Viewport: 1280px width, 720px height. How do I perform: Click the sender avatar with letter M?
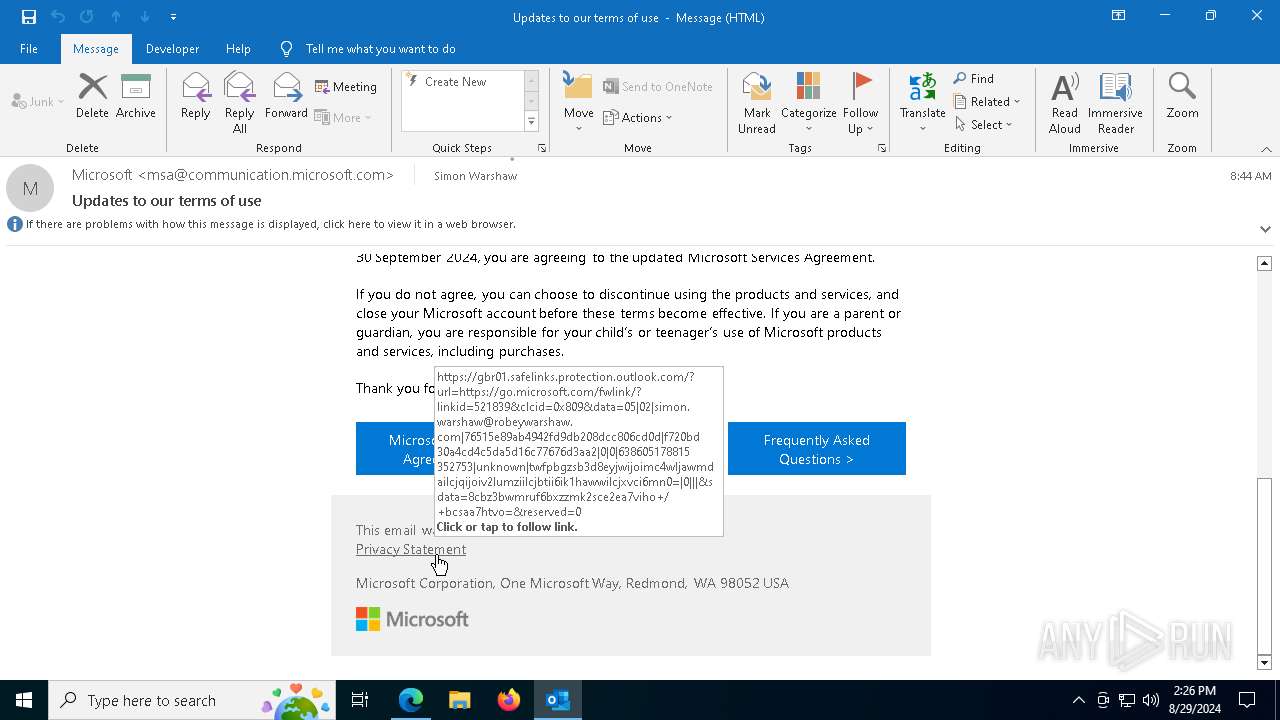click(30, 187)
